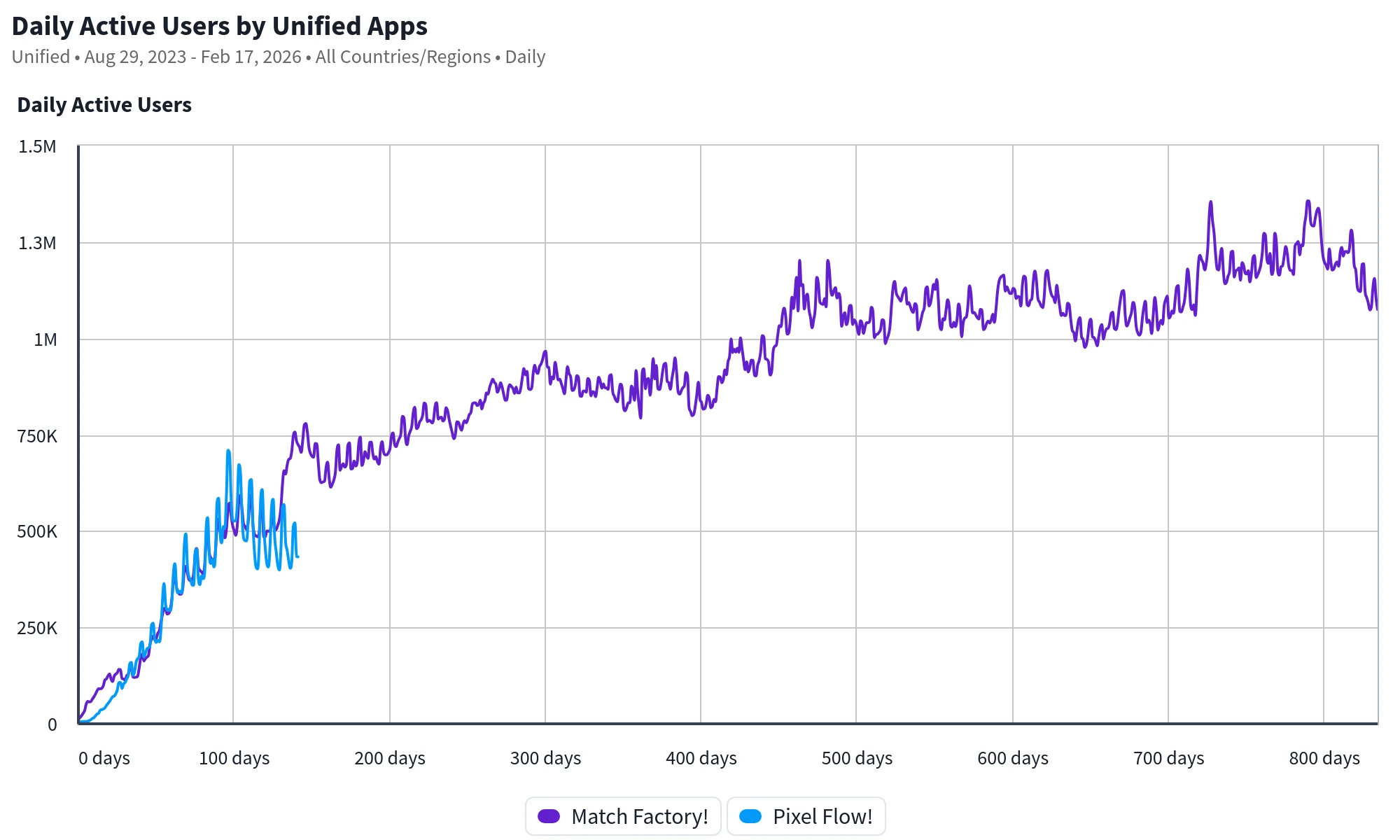Click the 1.5M y-axis label
The width and height of the screenshot is (1400, 840).
coord(38,147)
